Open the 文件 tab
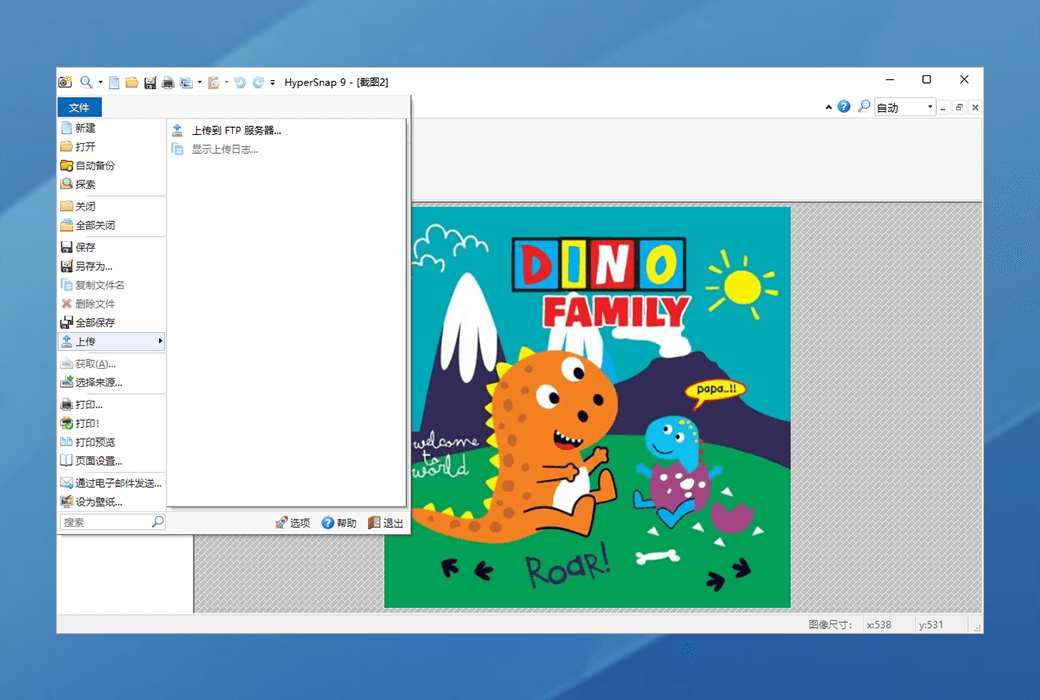 tap(79, 107)
